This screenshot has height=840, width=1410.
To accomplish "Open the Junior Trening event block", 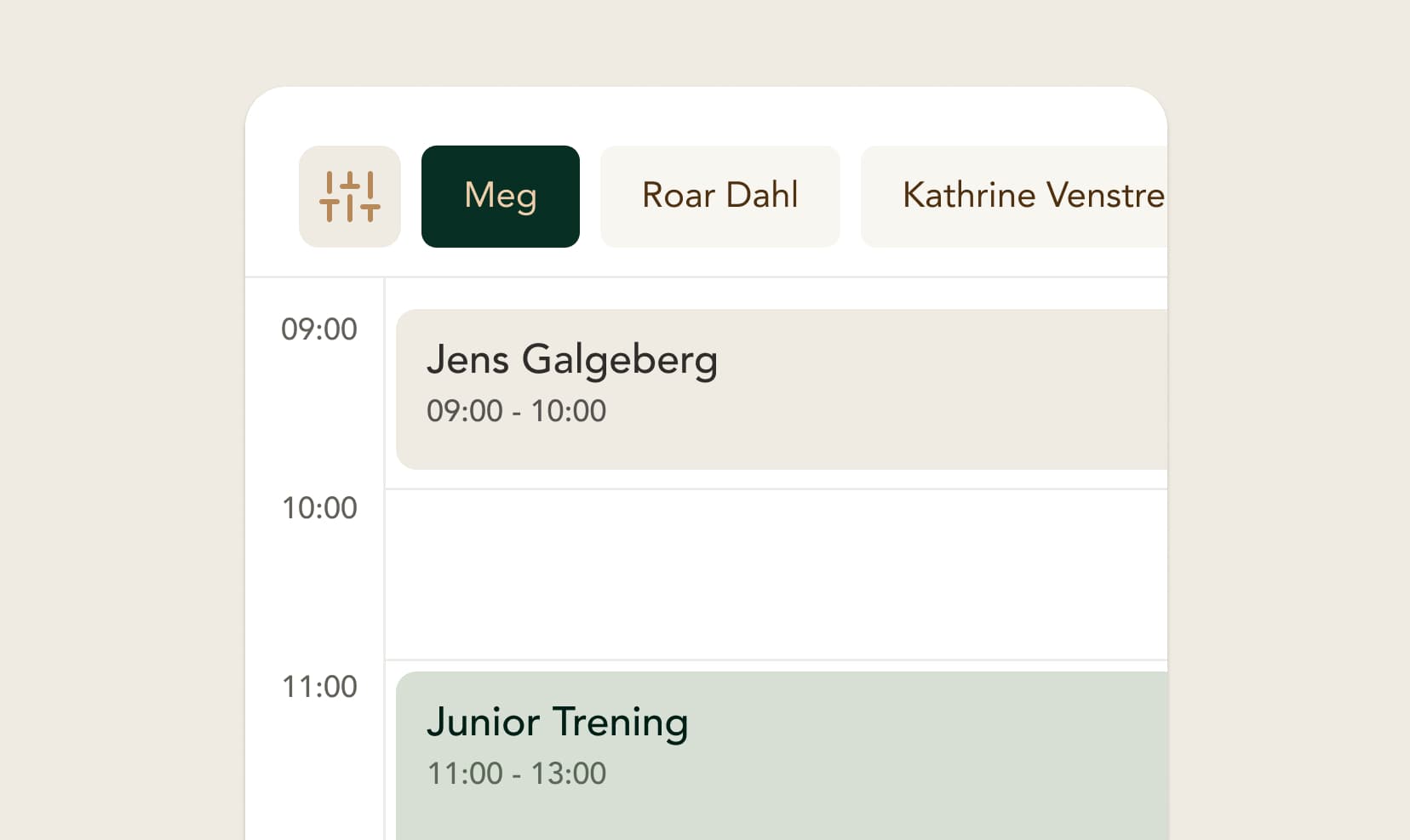I will pos(782,756).
